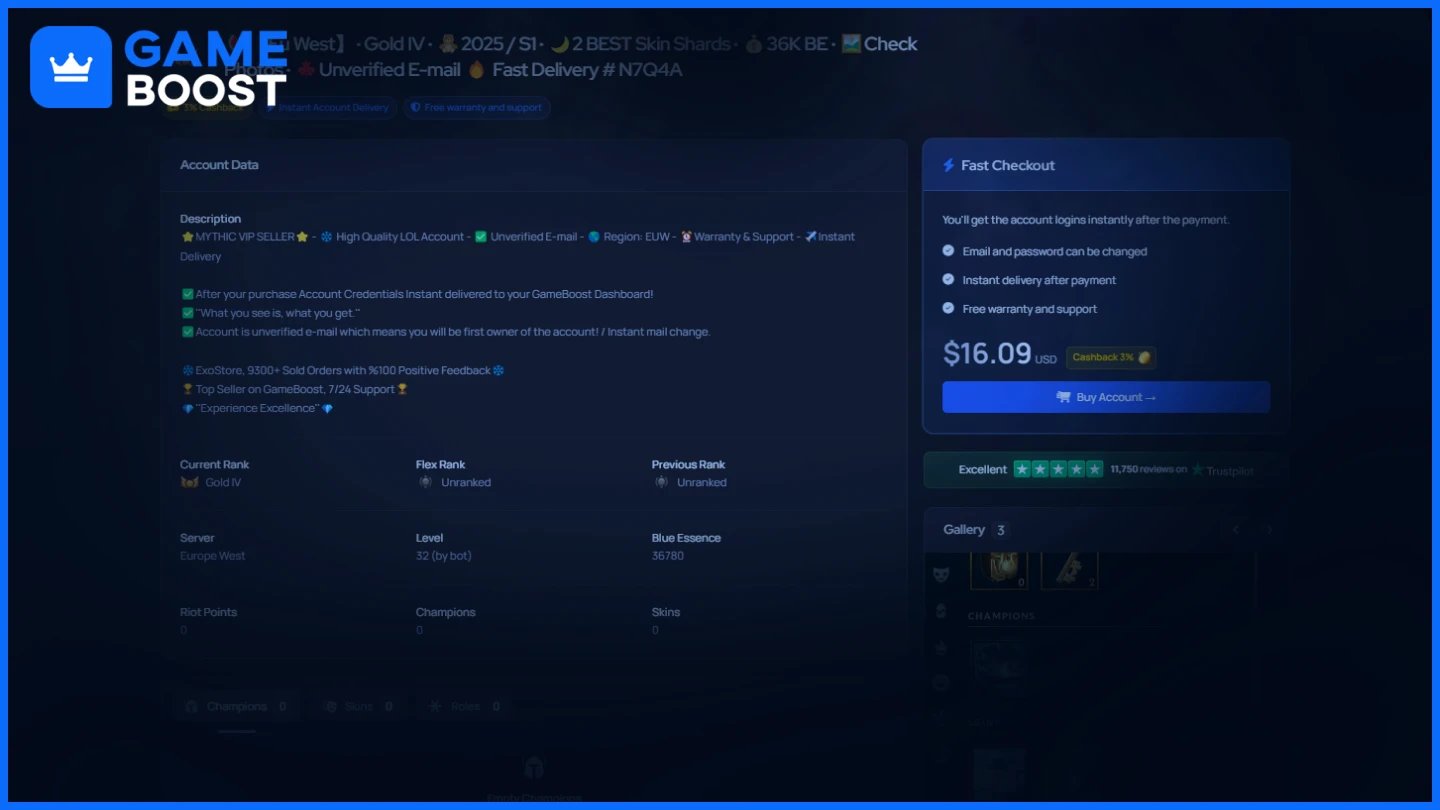Click the coin icon in Cashback 3% badge
1440x810 pixels.
(x=1144, y=357)
